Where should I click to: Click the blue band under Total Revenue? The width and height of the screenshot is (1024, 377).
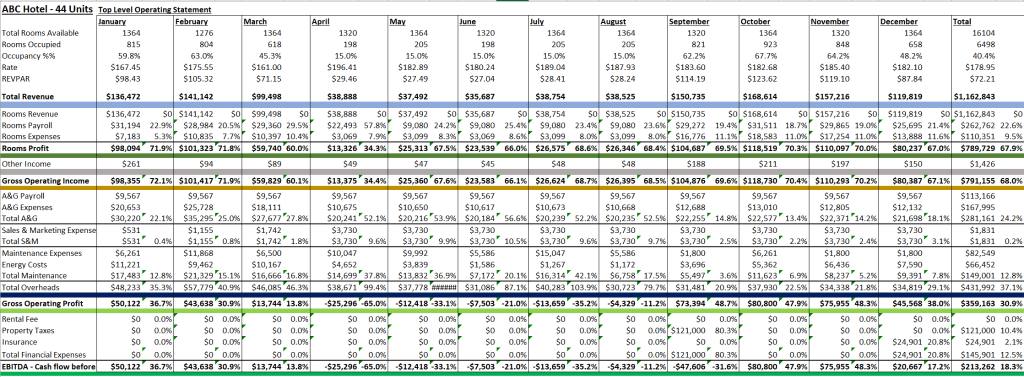coord(512,105)
